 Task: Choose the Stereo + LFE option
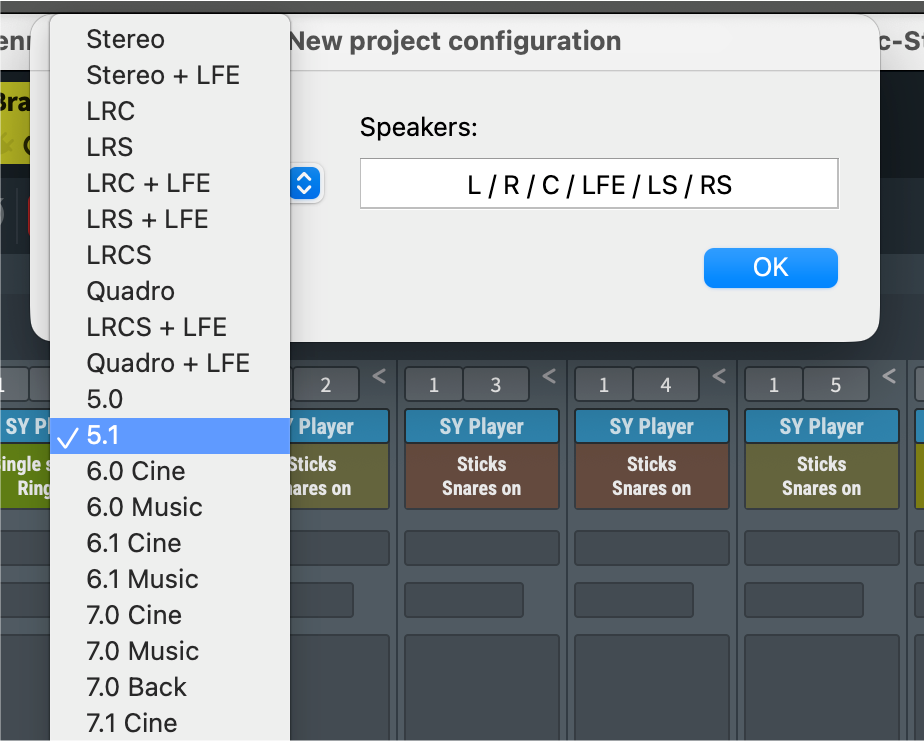pyautogui.click(x=163, y=75)
